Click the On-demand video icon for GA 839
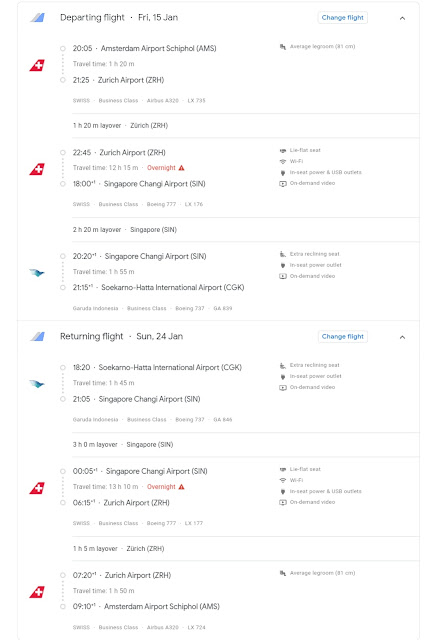The width and height of the screenshot is (443, 640). (x=283, y=276)
